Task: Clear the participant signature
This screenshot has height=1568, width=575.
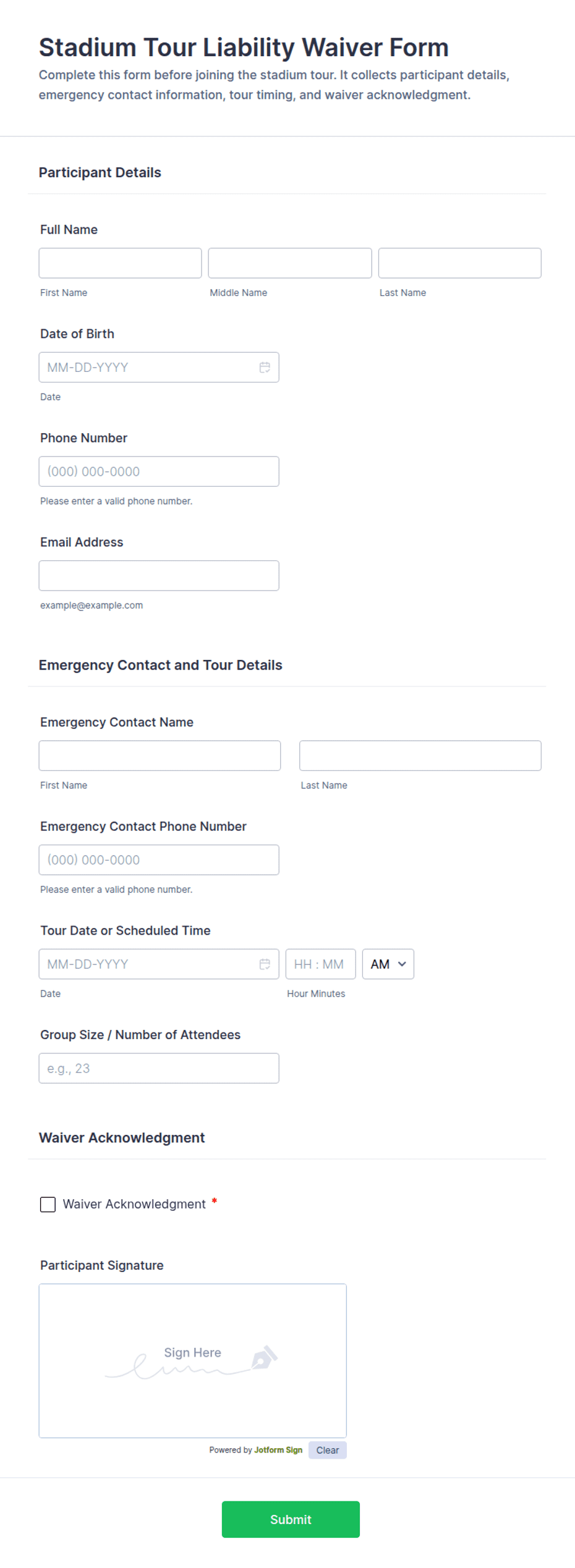Action: click(327, 1450)
